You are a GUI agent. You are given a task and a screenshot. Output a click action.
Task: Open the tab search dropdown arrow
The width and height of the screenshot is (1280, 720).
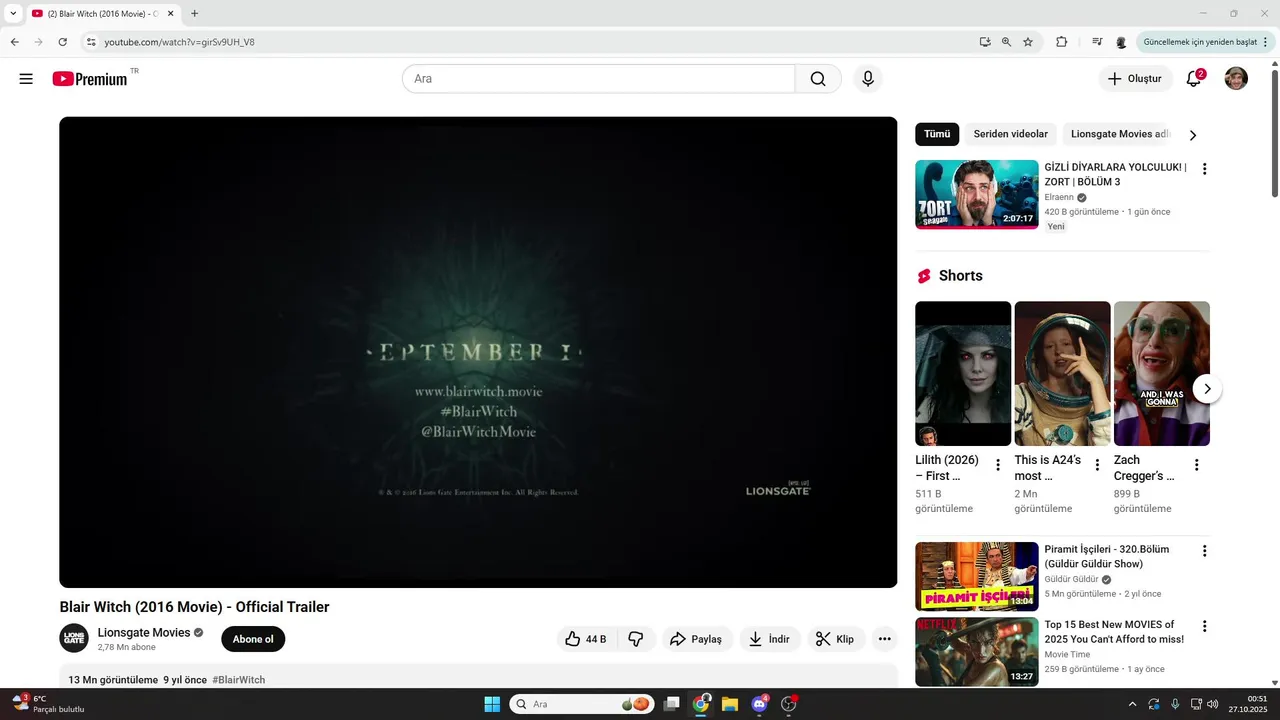point(13,13)
